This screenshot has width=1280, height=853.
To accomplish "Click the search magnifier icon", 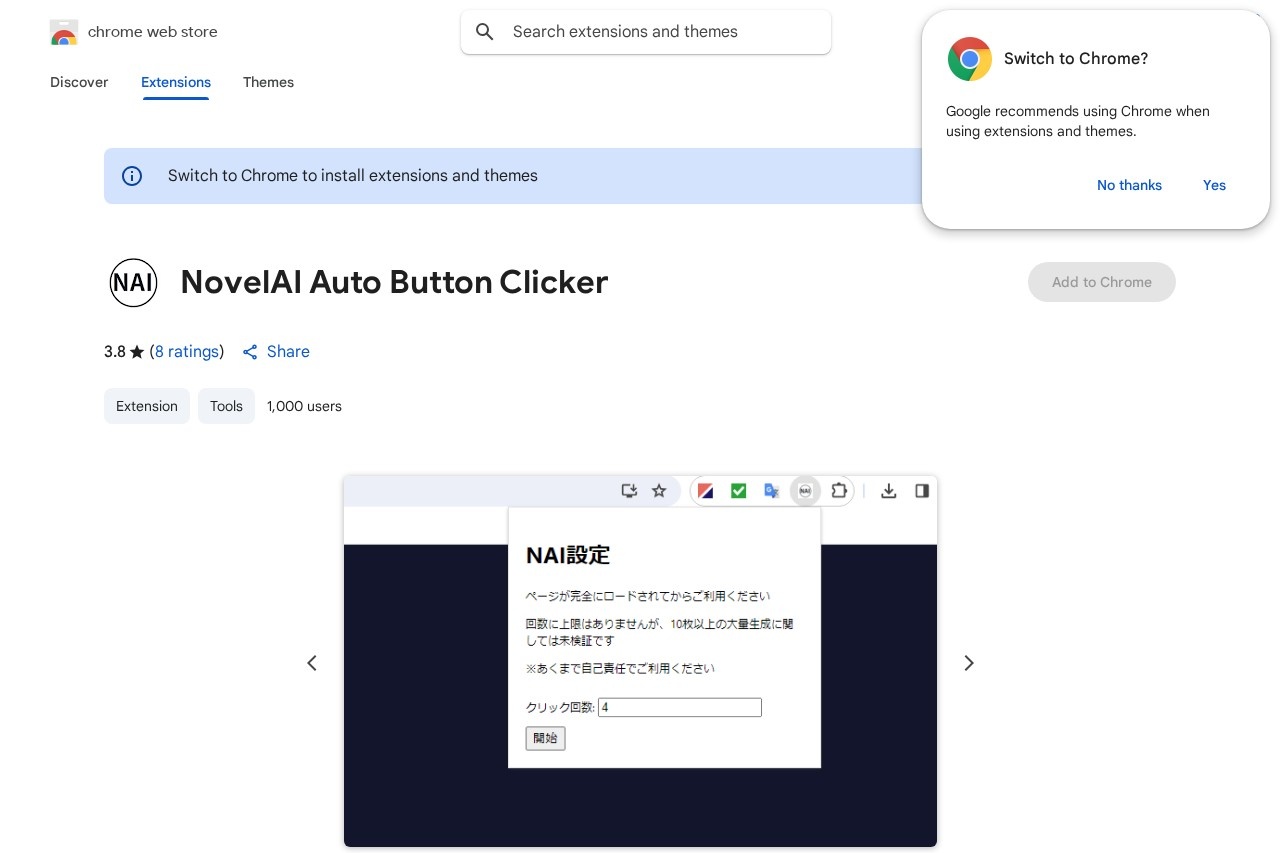I will [x=485, y=32].
